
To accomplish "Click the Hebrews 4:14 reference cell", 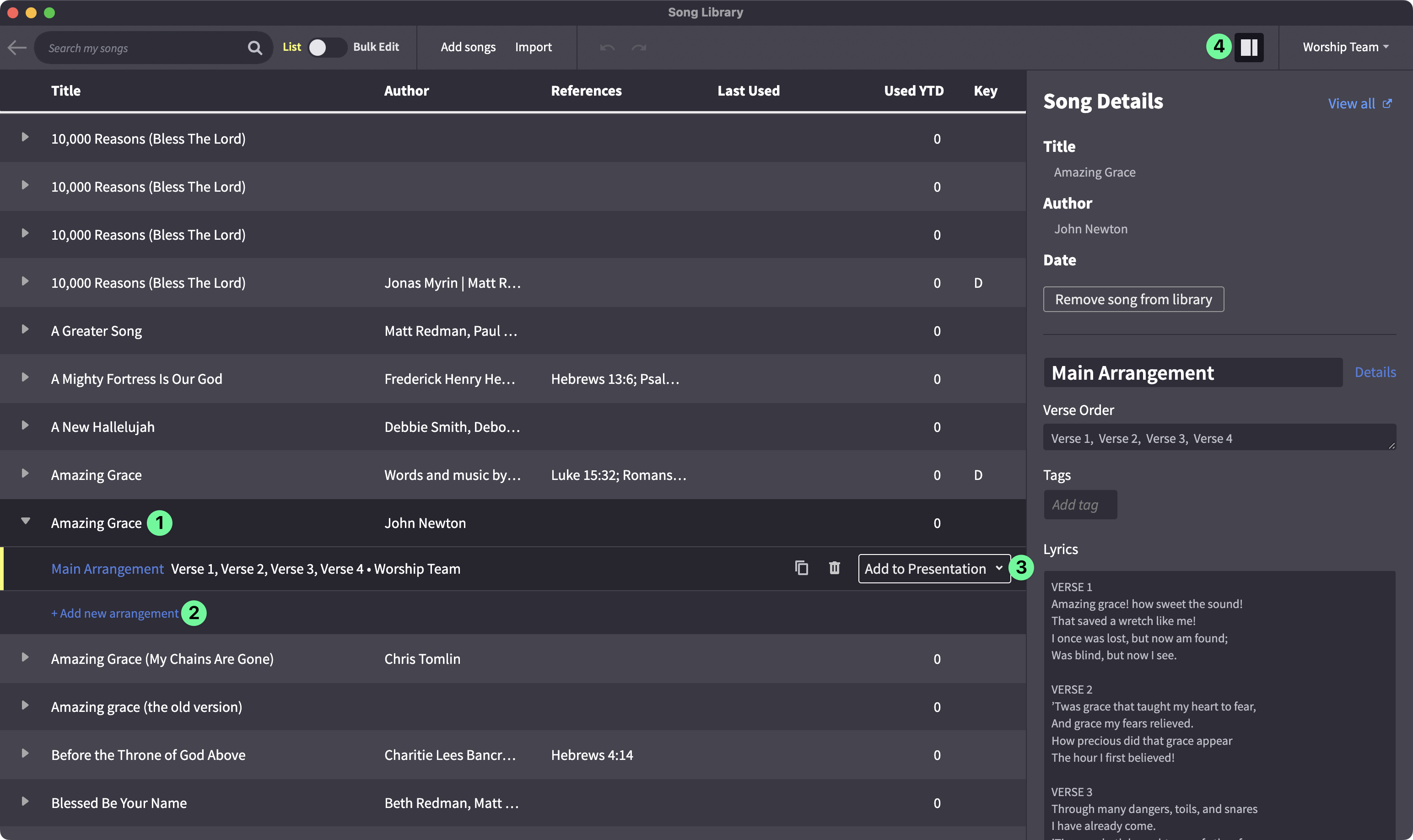I will point(592,755).
